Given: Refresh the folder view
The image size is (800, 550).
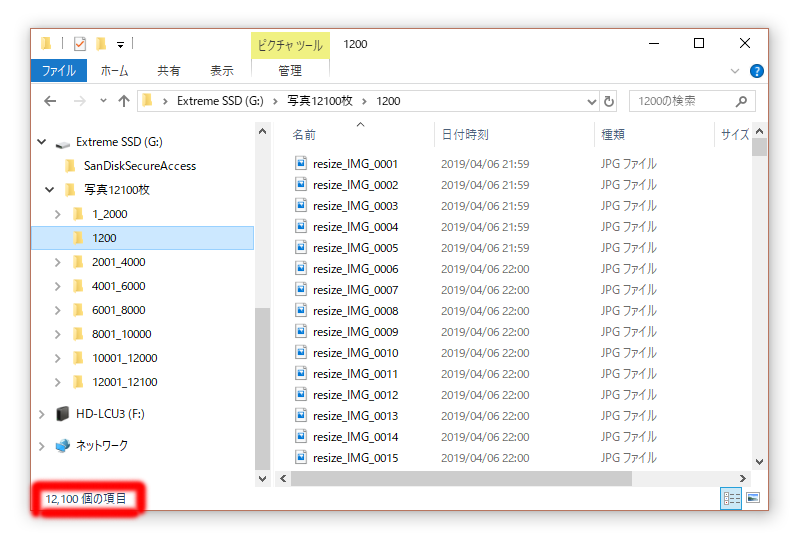Looking at the screenshot, I should pos(609,102).
